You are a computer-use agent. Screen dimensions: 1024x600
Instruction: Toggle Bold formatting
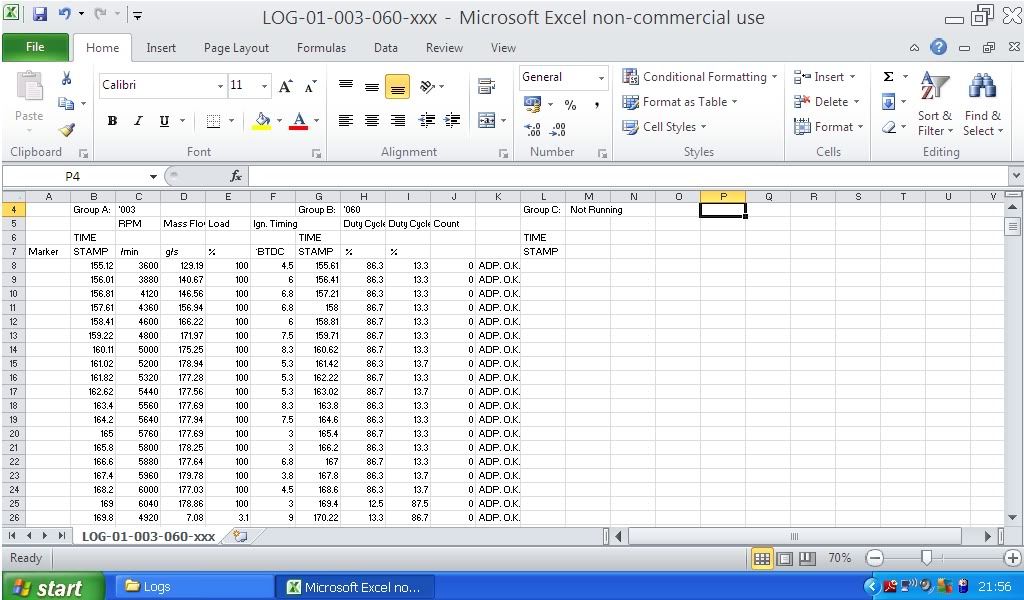point(112,121)
